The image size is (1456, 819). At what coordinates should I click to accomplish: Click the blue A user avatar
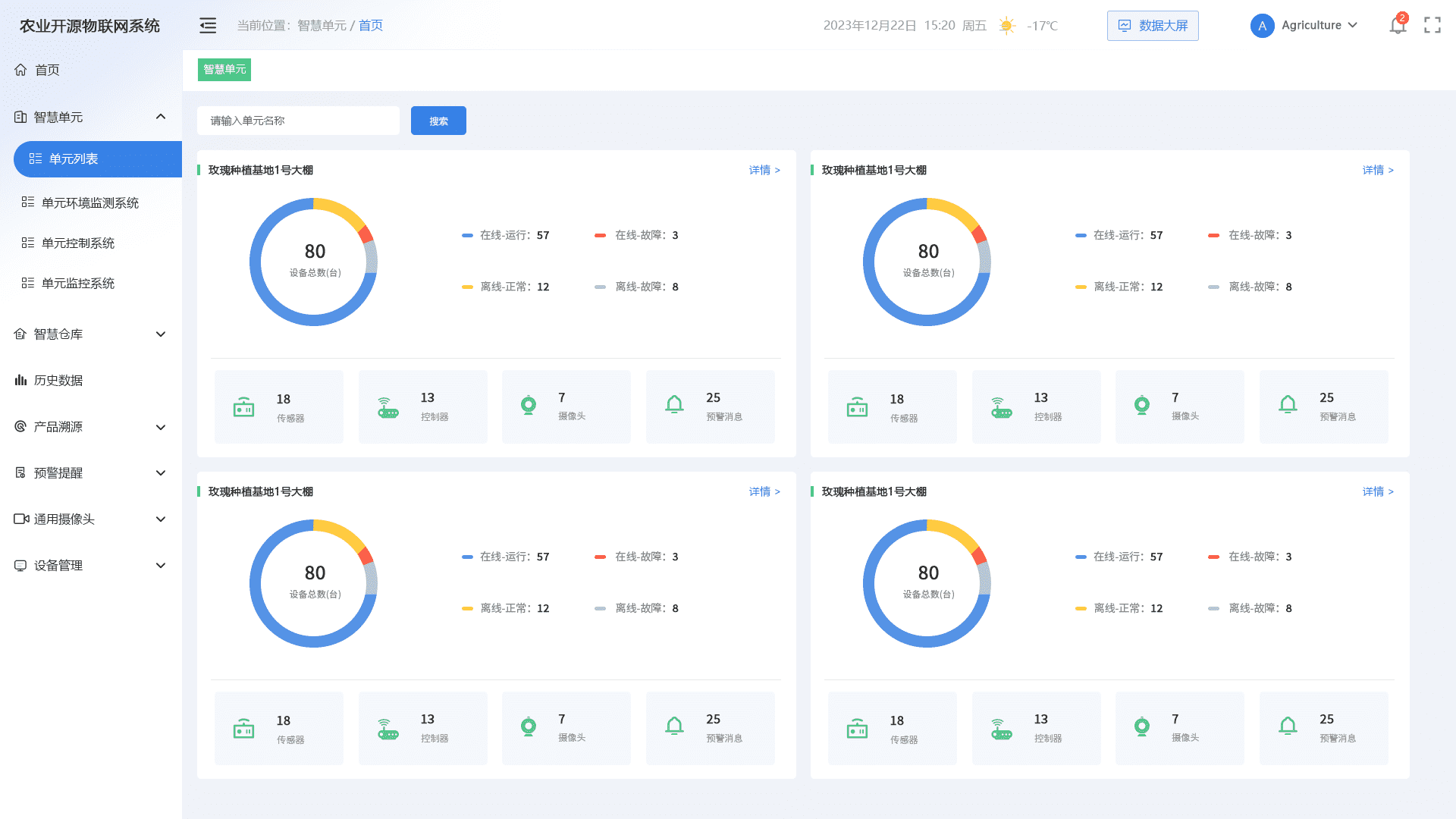[x=1262, y=26]
